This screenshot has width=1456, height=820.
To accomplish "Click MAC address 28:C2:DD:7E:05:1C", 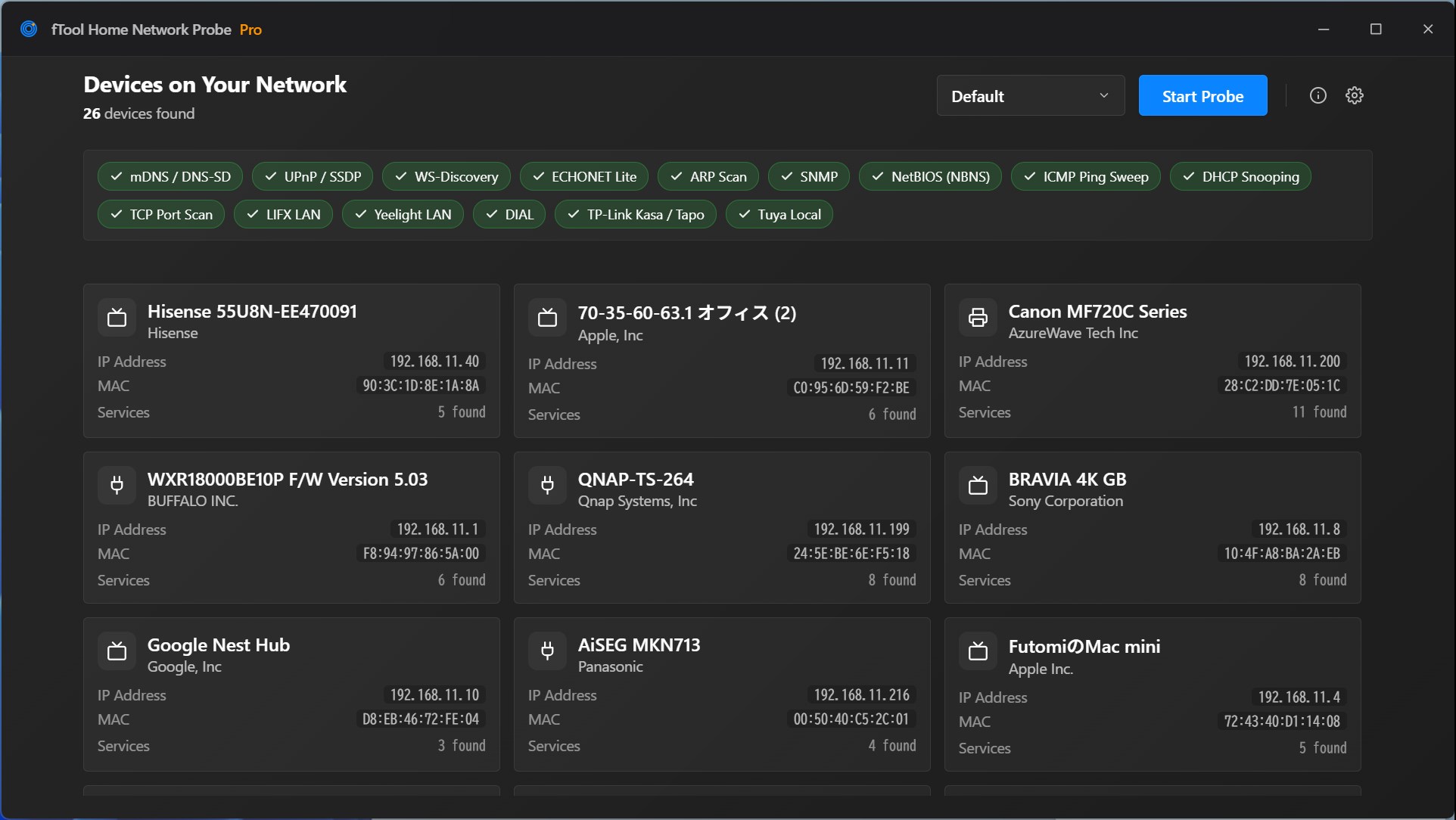I will (x=1282, y=385).
